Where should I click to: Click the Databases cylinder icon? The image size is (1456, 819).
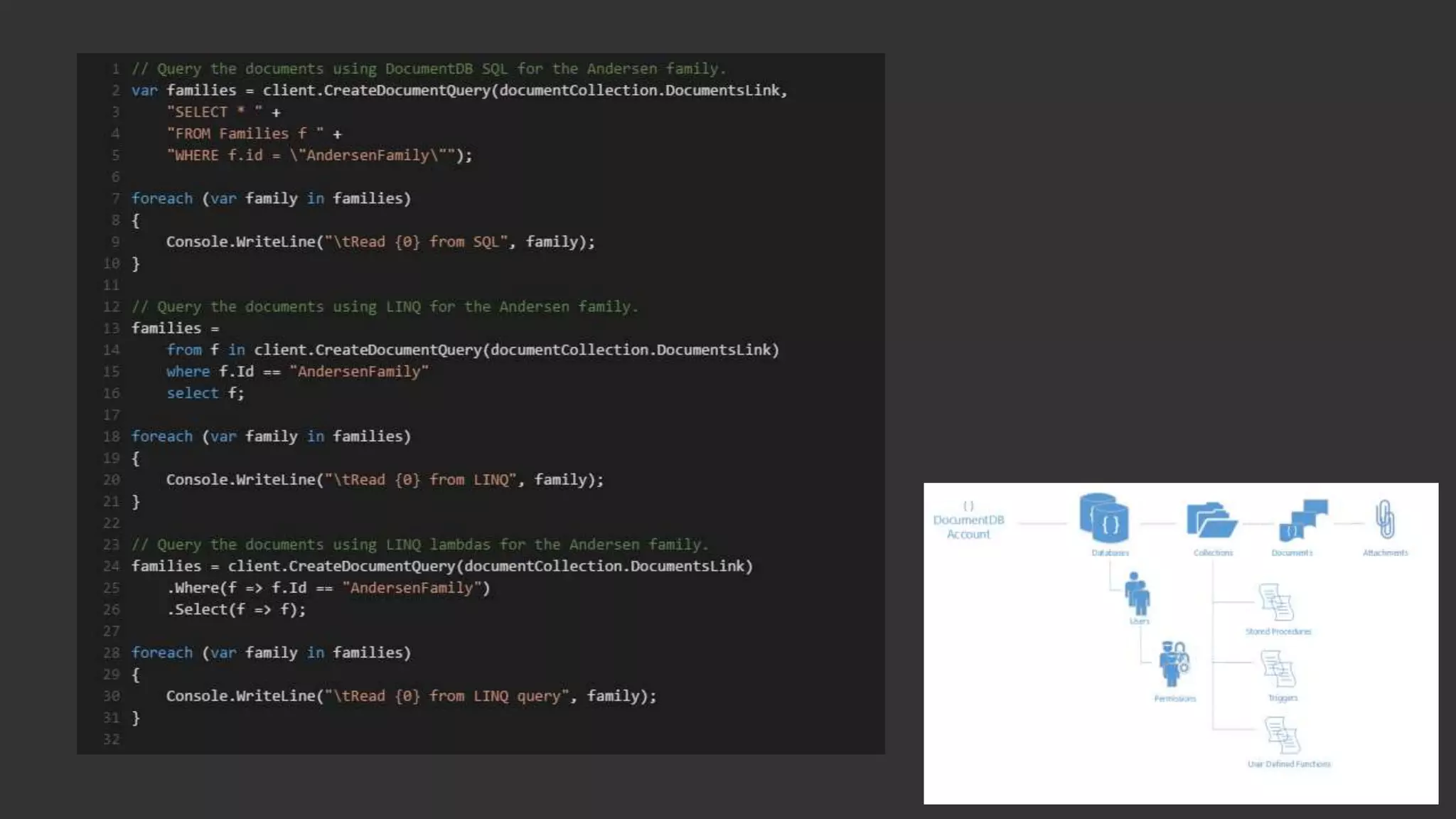click(1103, 518)
